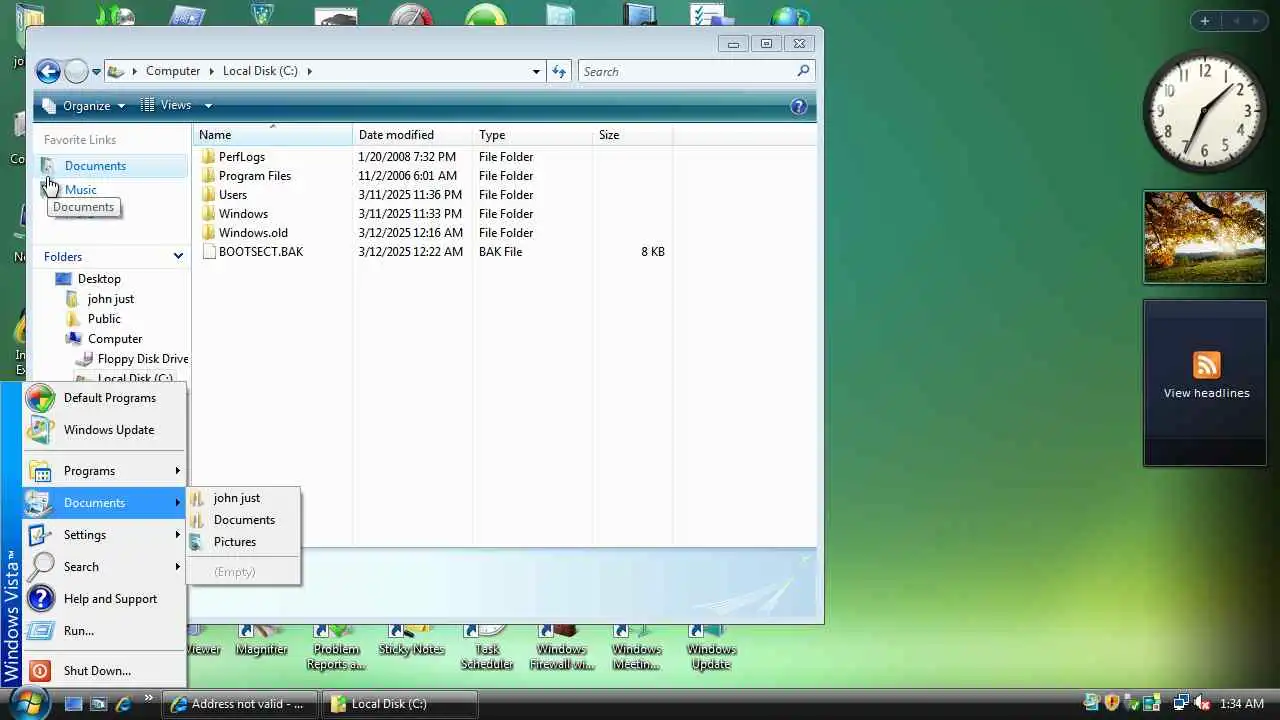Viewport: 1280px width, 720px height.
Task: Open the Views dropdown arrow
Action: click(x=208, y=105)
